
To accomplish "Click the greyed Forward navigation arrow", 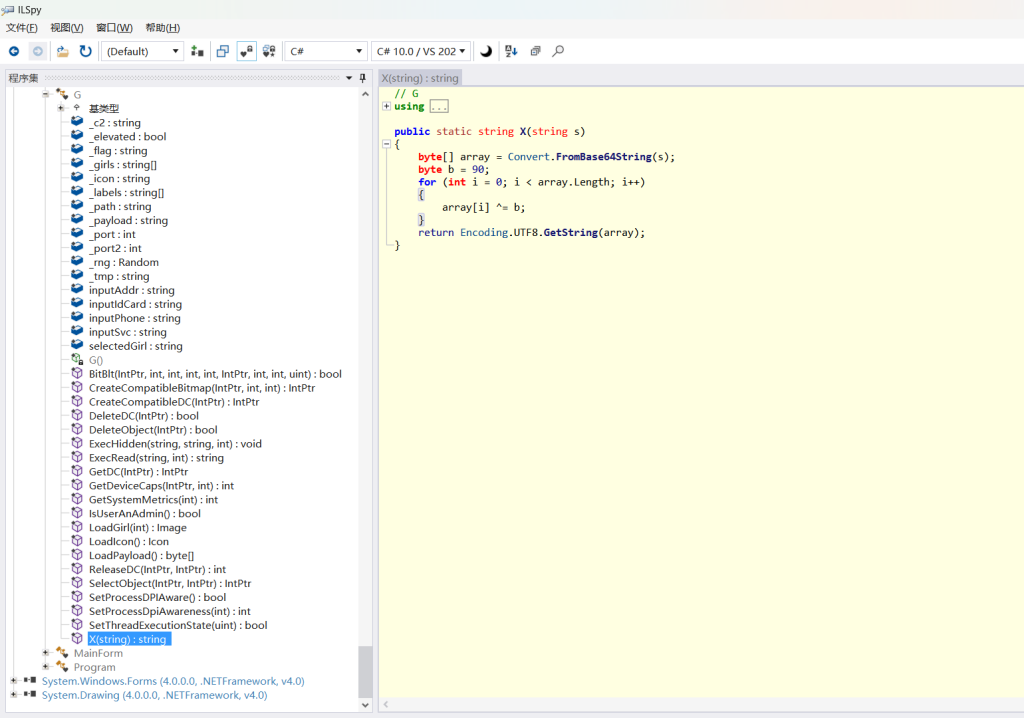I will [38, 51].
